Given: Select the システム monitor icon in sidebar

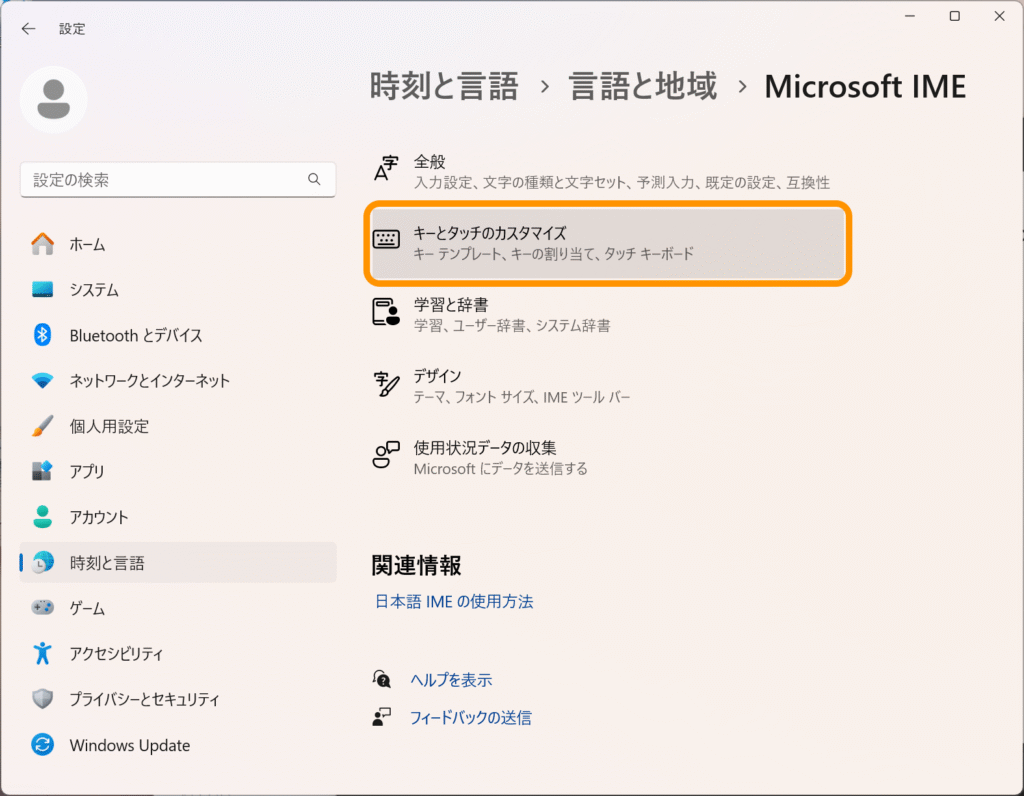Looking at the screenshot, I should pos(42,289).
